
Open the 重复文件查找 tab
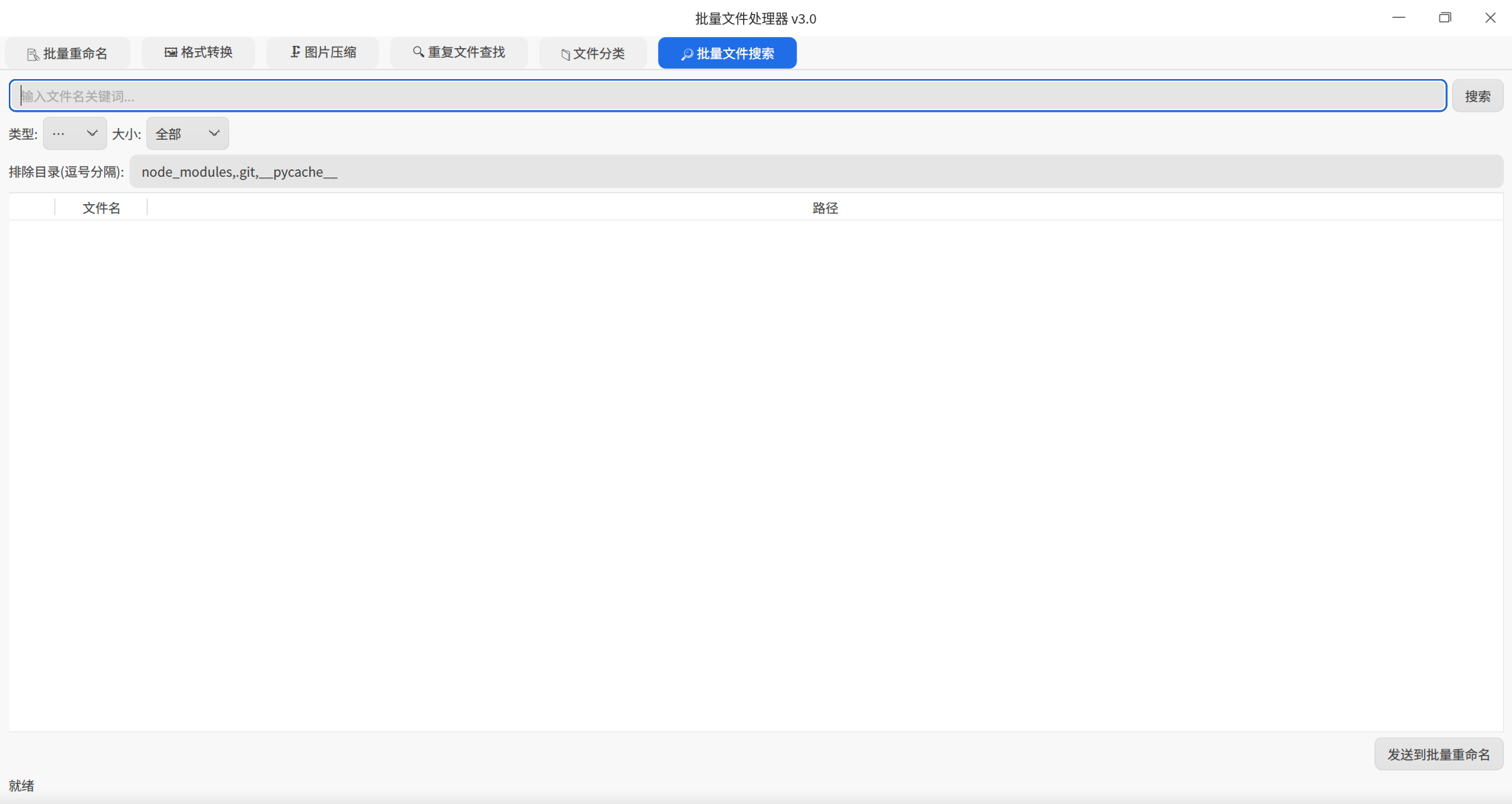[x=458, y=53]
